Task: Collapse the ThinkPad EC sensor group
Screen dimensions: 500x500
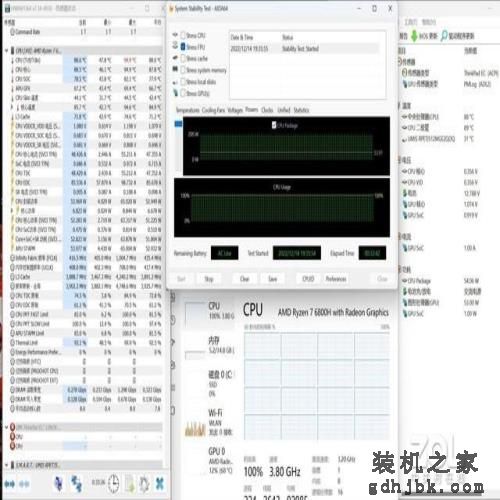Action: click(6, 427)
